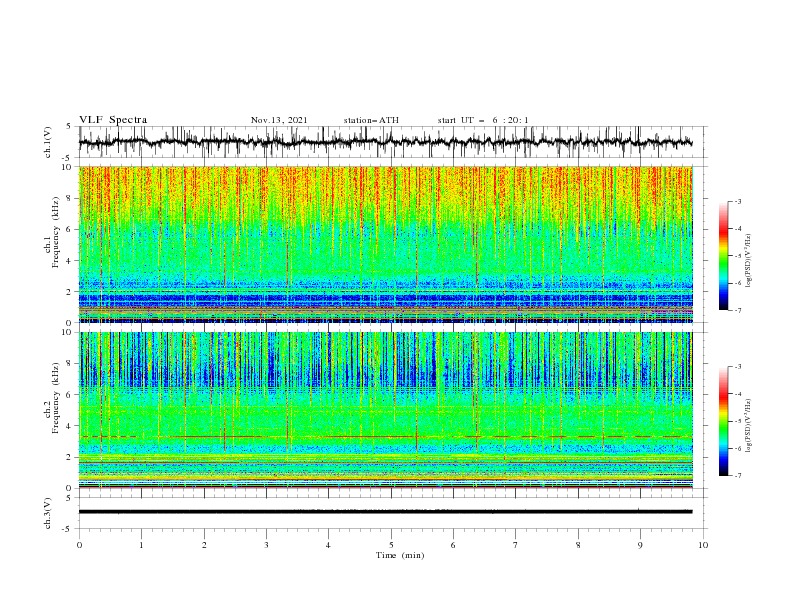
Task: Click the ch.1 PSD color scale bar
Action: pos(723,256)
